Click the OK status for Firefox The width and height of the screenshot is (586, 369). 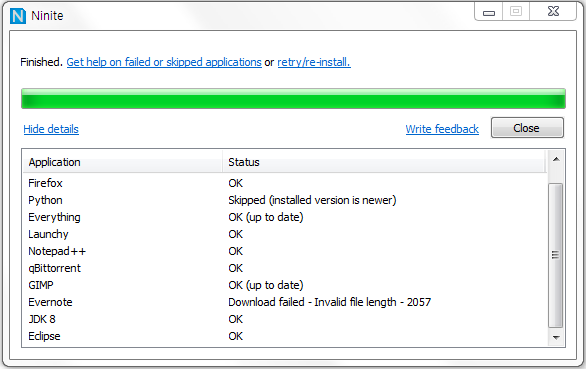235,183
